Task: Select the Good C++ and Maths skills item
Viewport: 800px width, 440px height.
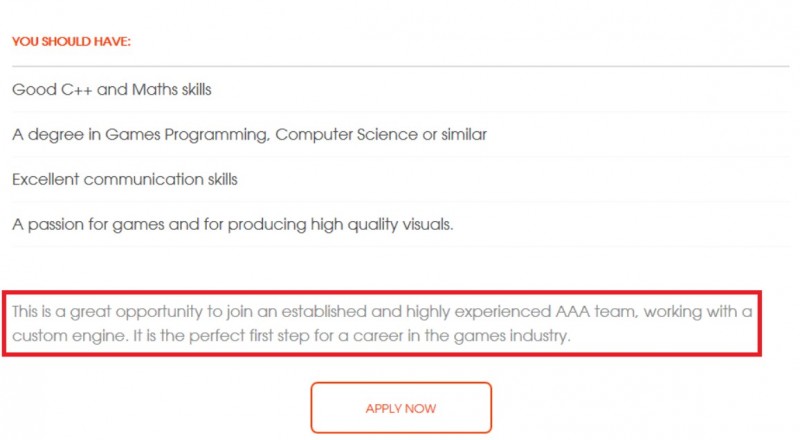Action: [112, 89]
